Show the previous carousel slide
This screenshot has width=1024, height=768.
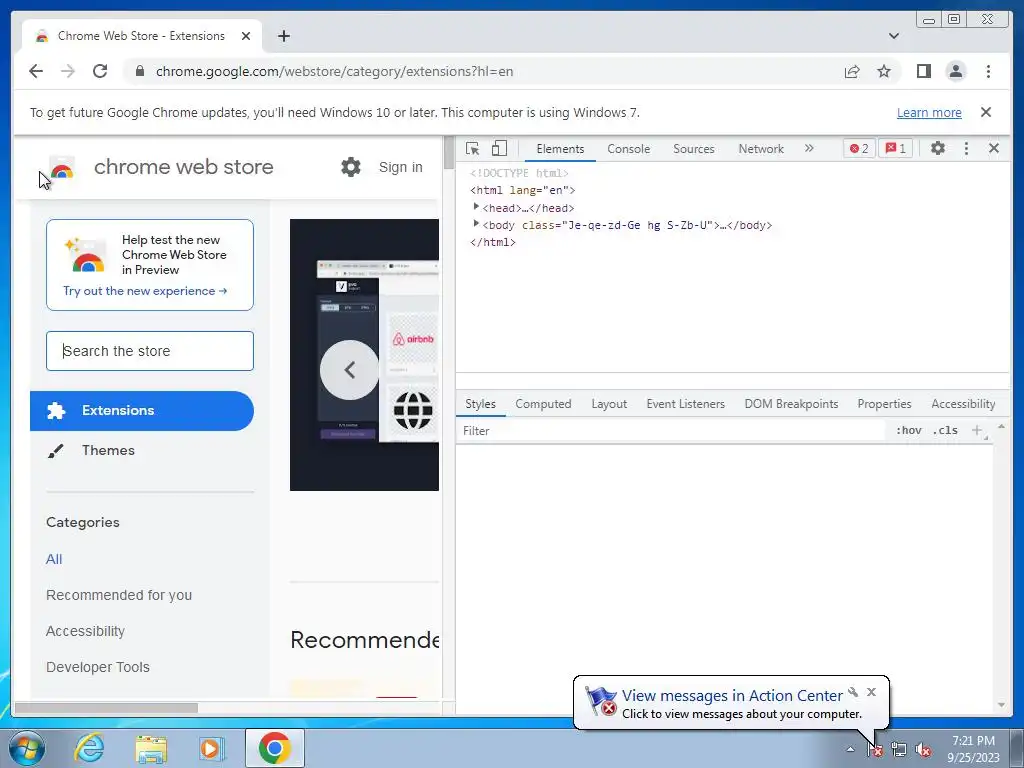pyautogui.click(x=349, y=370)
